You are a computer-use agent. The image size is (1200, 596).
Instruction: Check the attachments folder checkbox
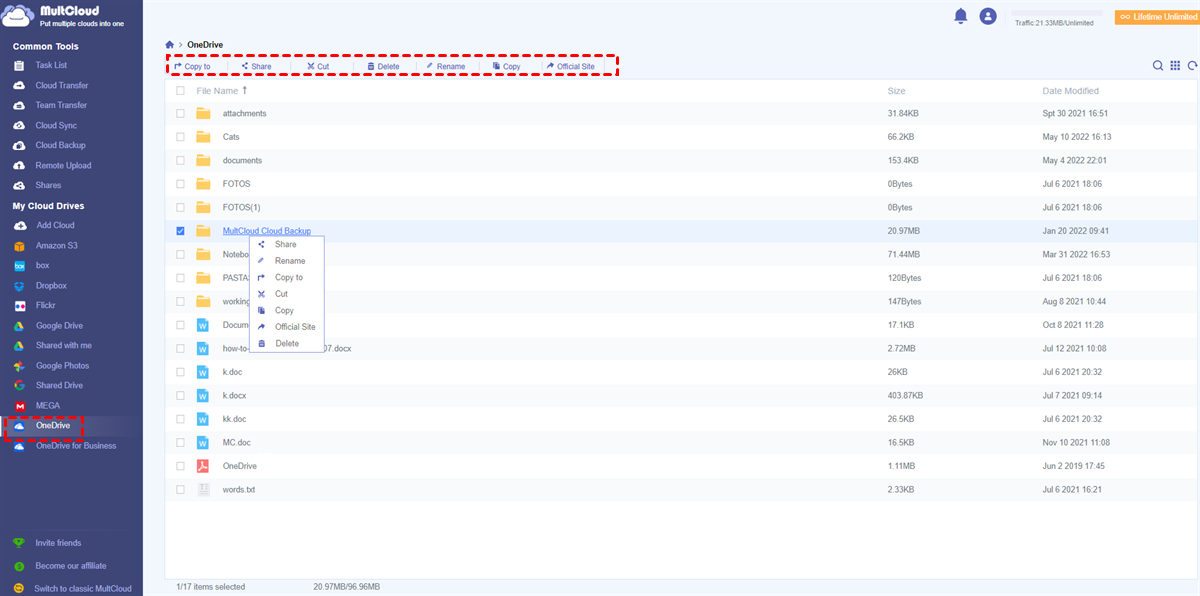[180, 113]
